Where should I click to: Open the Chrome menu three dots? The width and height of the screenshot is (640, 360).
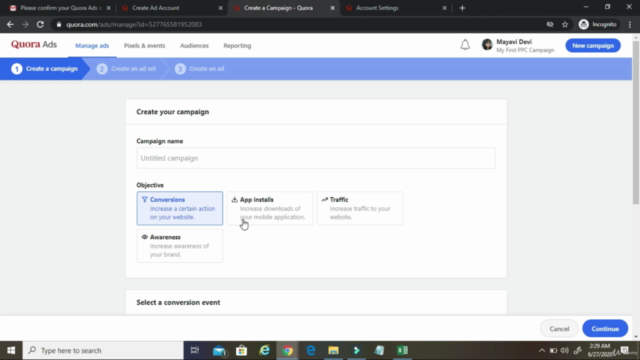pyautogui.click(x=630, y=24)
